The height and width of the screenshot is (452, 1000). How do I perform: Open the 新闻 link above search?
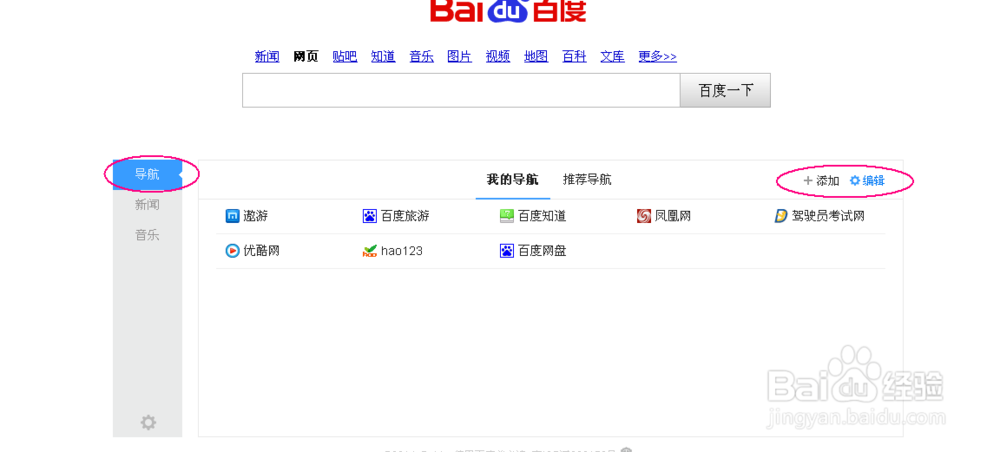tap(267, 57)
